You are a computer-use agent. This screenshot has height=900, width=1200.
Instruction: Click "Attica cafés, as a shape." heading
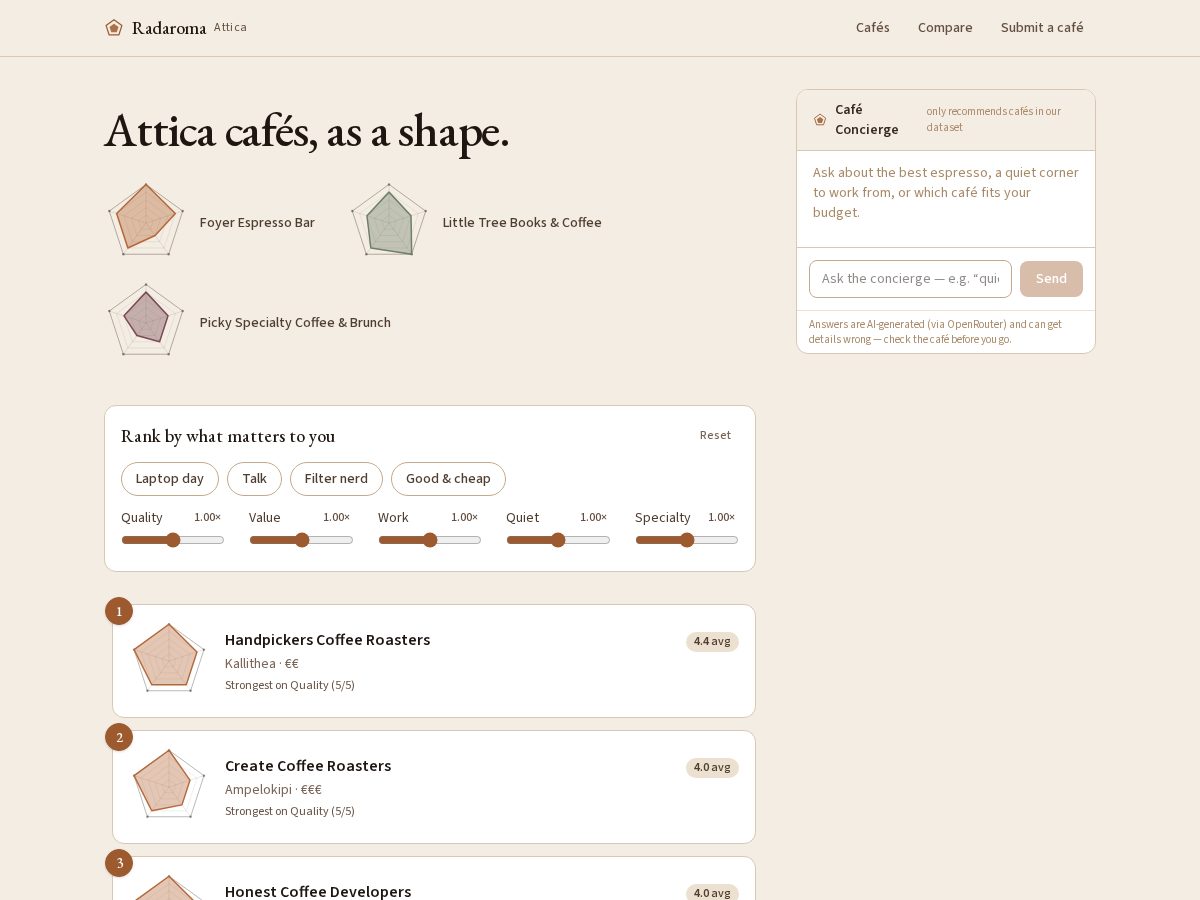(307, 131)
